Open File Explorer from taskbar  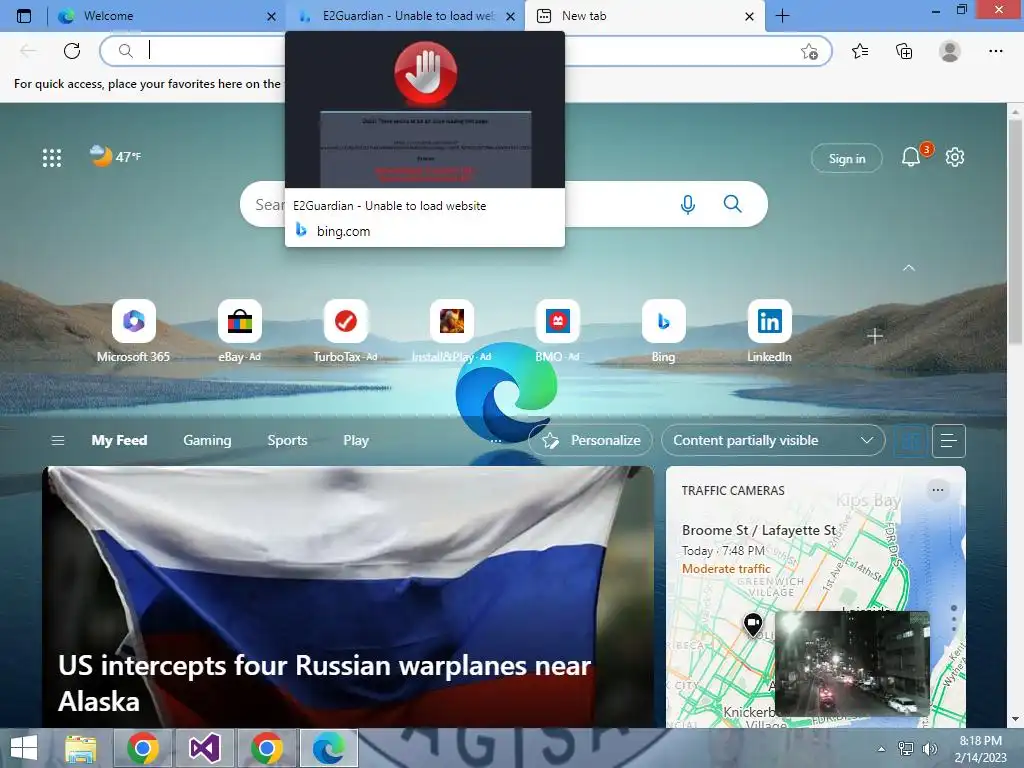(x=80, y=748)
